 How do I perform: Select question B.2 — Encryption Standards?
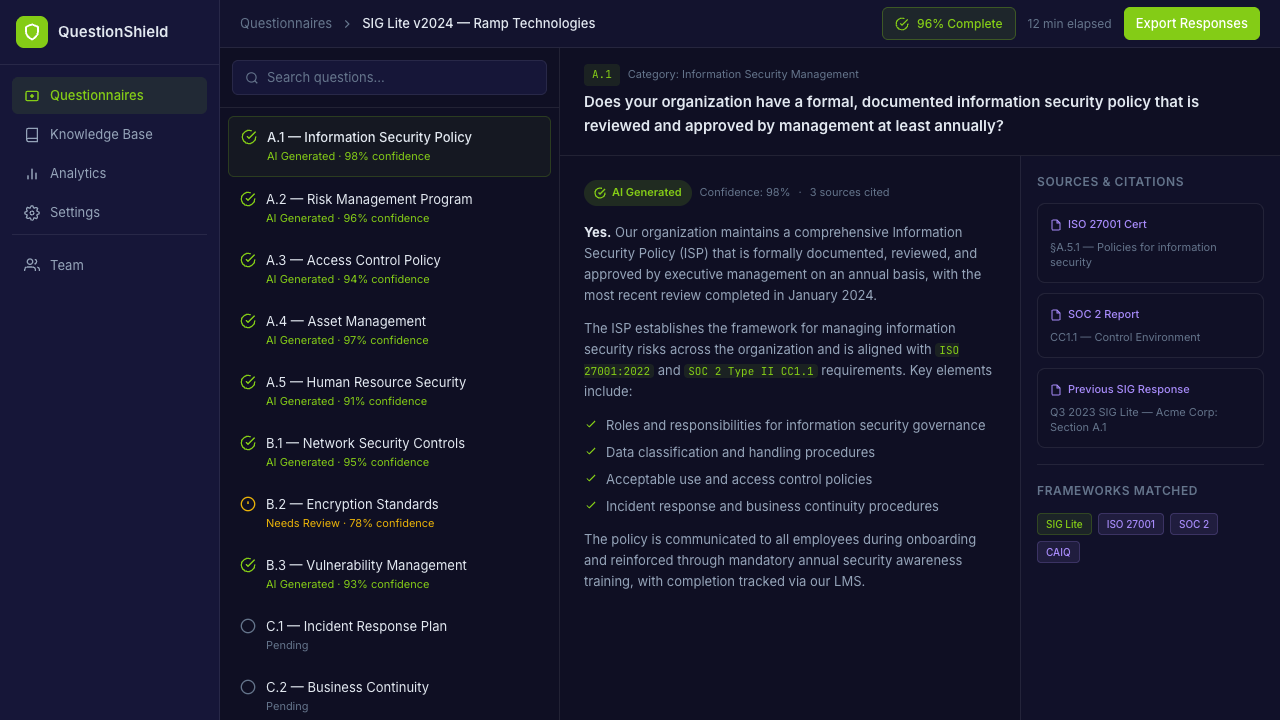pyautogui.click(x=389, y=513)
